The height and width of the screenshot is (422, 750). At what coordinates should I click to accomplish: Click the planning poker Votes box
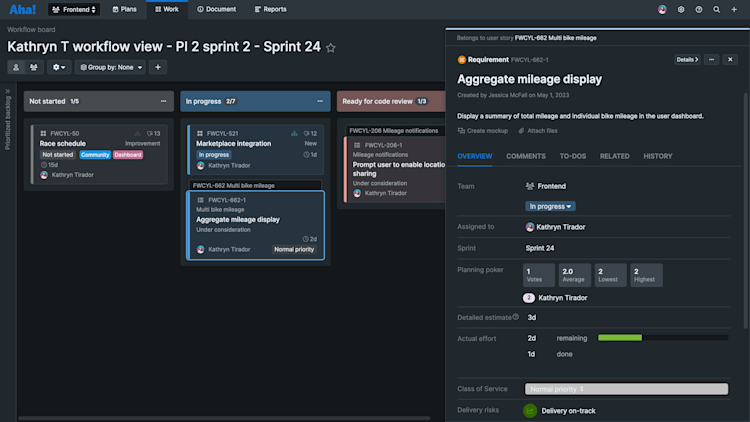[539, 275]
